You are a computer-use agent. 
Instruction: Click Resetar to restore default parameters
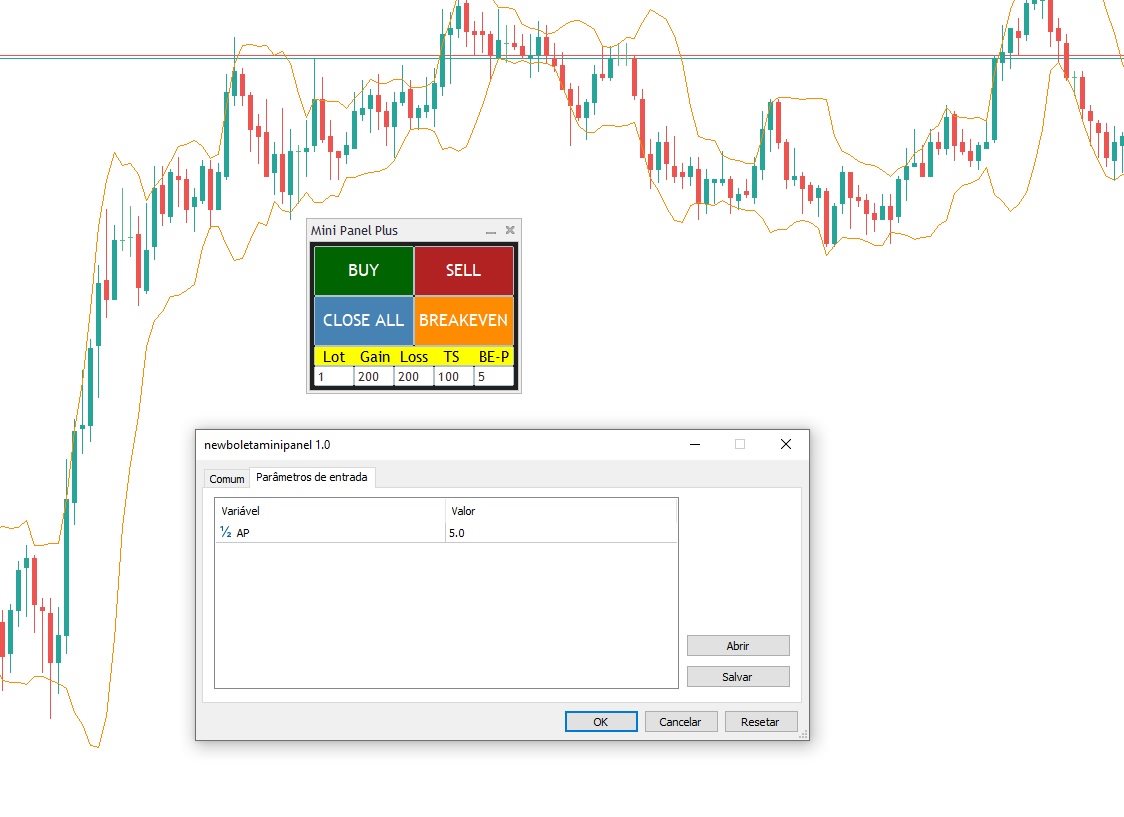pos(761,721)
